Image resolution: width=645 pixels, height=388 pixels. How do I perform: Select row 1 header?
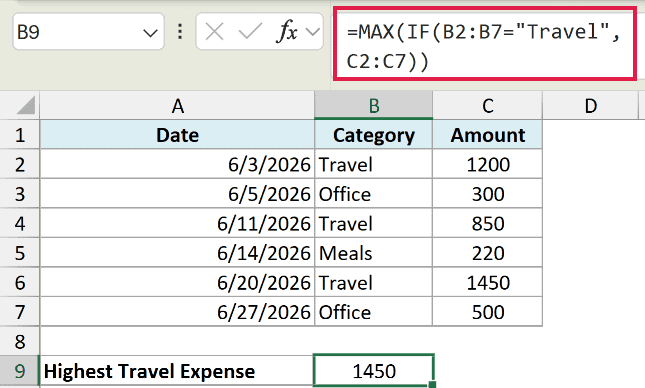20,135
